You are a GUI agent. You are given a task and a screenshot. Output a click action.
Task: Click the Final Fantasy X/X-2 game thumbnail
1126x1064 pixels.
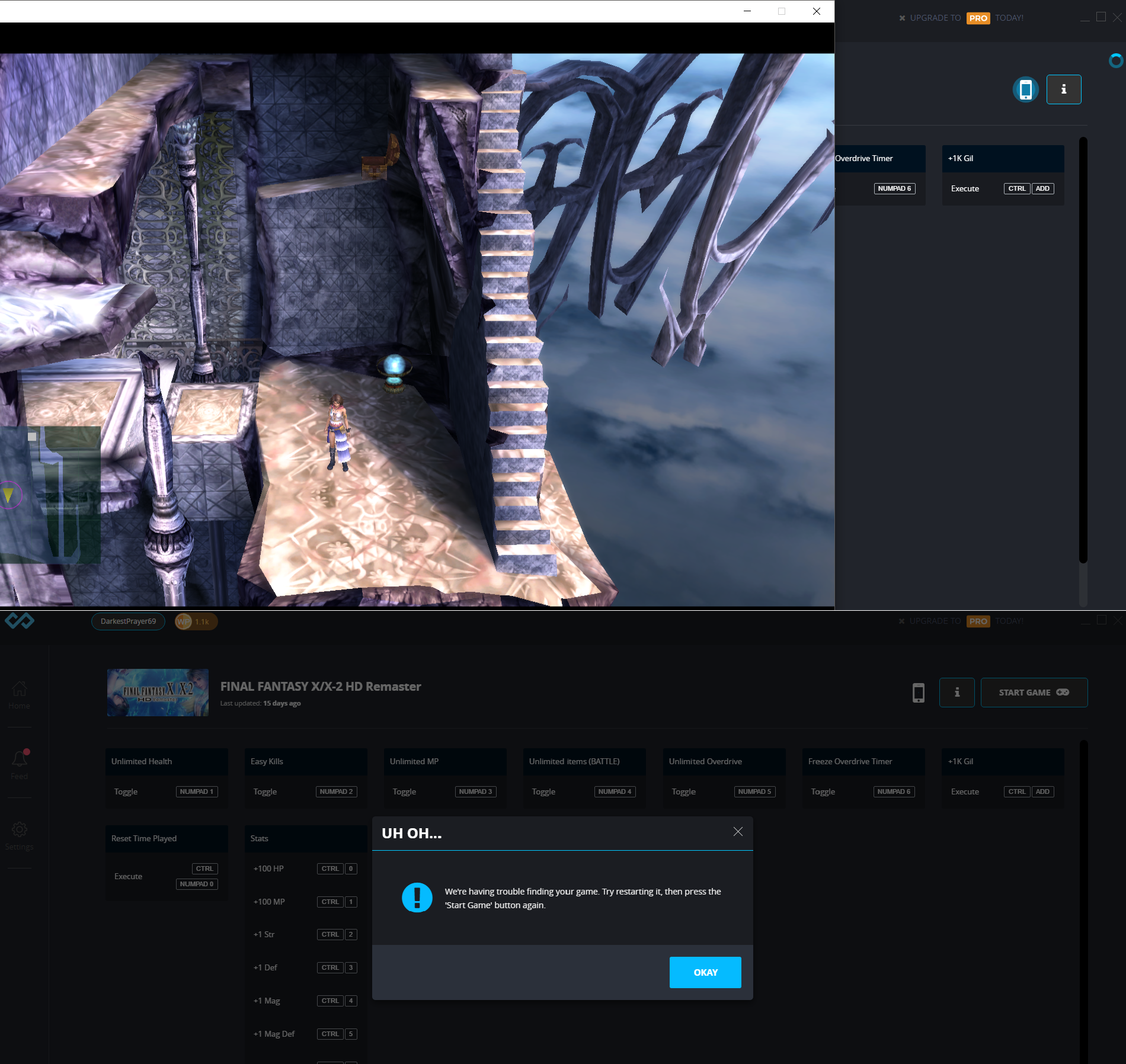pos(158,693)
